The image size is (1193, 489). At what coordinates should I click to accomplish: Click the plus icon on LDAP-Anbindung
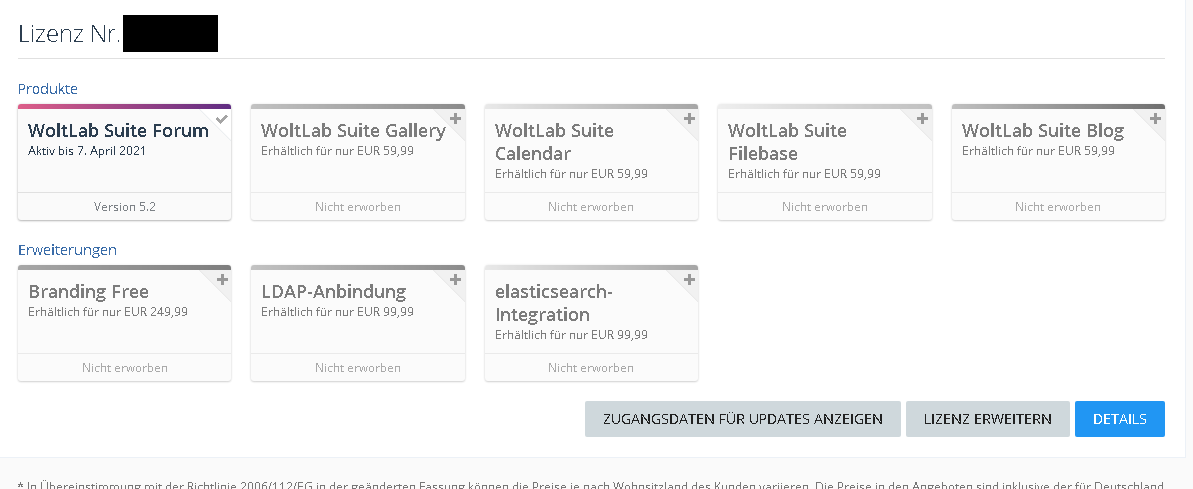tap(455, 280)
